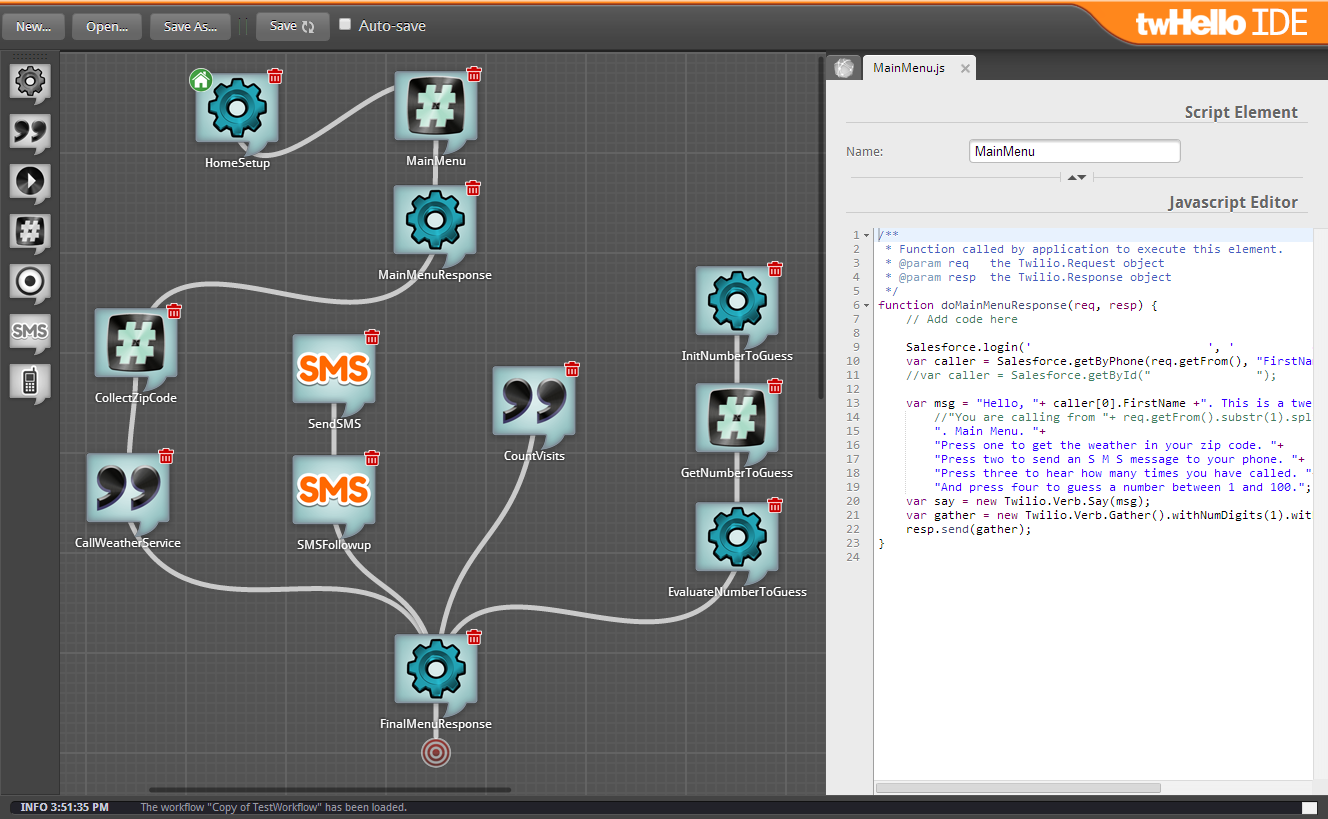Delete the SendSMS node using trash icon

point(372,337)
